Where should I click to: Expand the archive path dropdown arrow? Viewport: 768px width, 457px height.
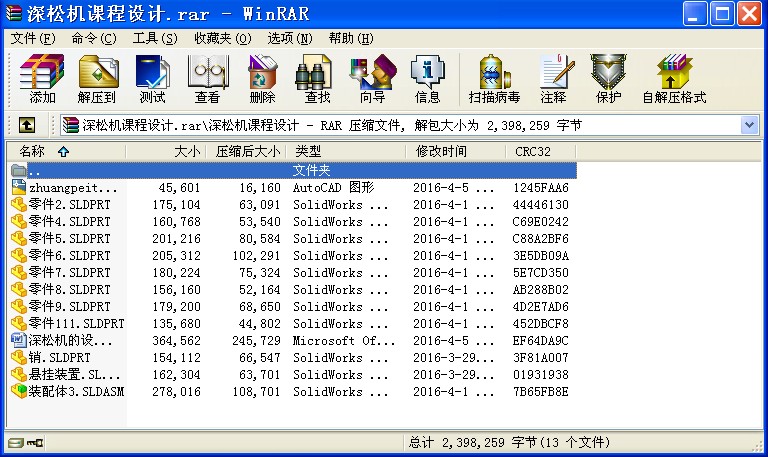click(749, 125)
